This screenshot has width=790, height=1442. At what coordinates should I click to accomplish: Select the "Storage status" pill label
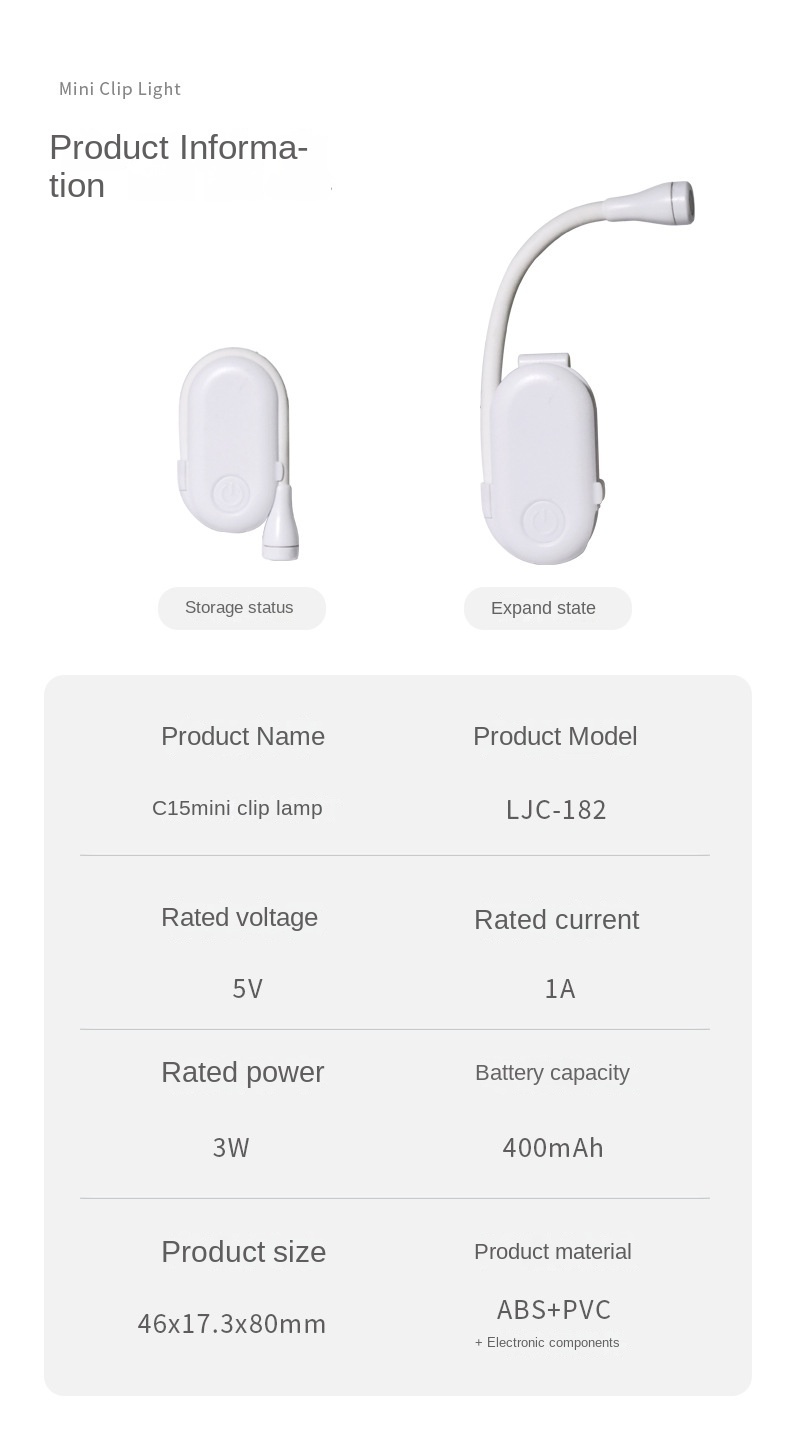[x=240, y=608]
